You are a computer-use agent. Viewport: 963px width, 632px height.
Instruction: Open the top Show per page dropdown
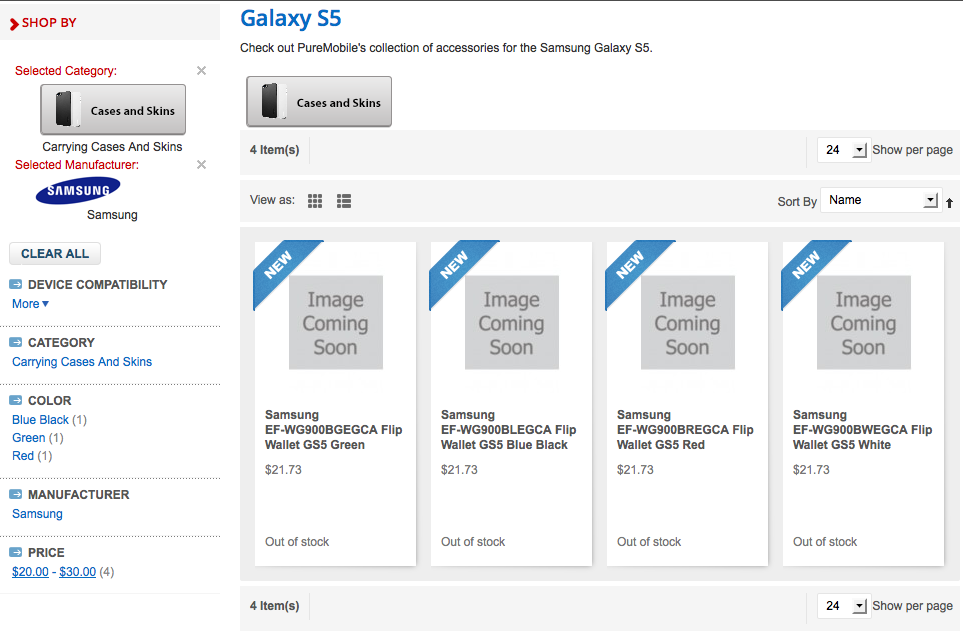[844, 150]
